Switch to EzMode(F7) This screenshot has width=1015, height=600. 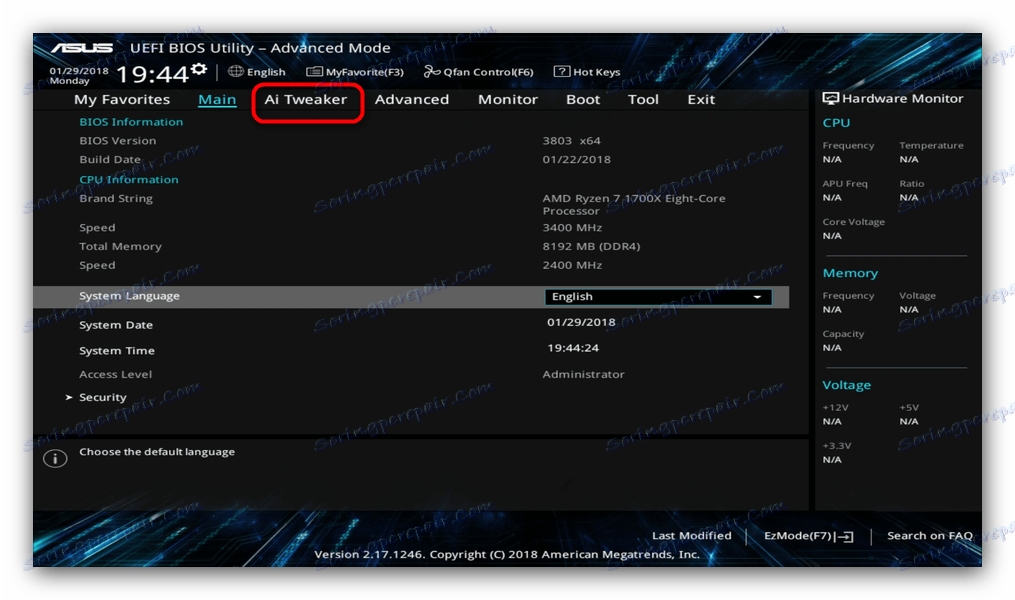coord(809,536)
